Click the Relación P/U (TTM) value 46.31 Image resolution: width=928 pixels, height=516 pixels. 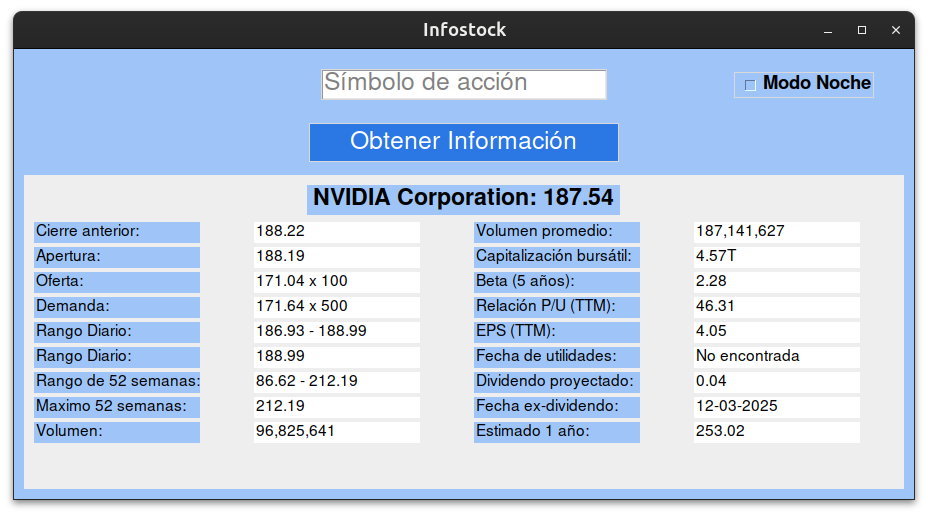pyautogui.click(x=776, y=307)
